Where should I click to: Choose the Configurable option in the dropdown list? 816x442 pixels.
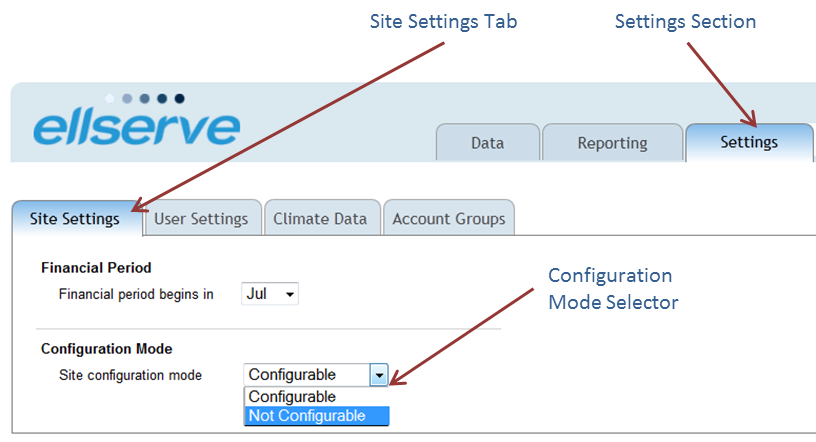coord(292,397)
